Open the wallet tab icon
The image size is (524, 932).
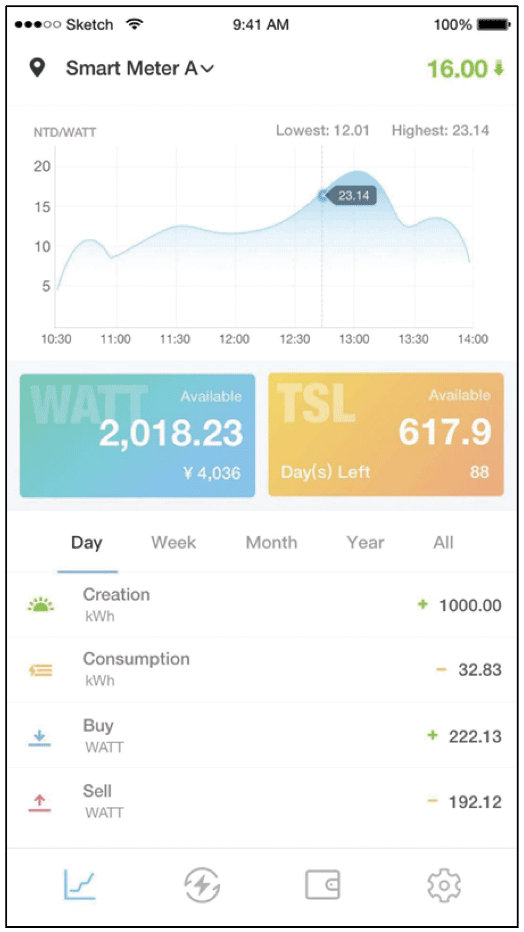coord(323,885)
